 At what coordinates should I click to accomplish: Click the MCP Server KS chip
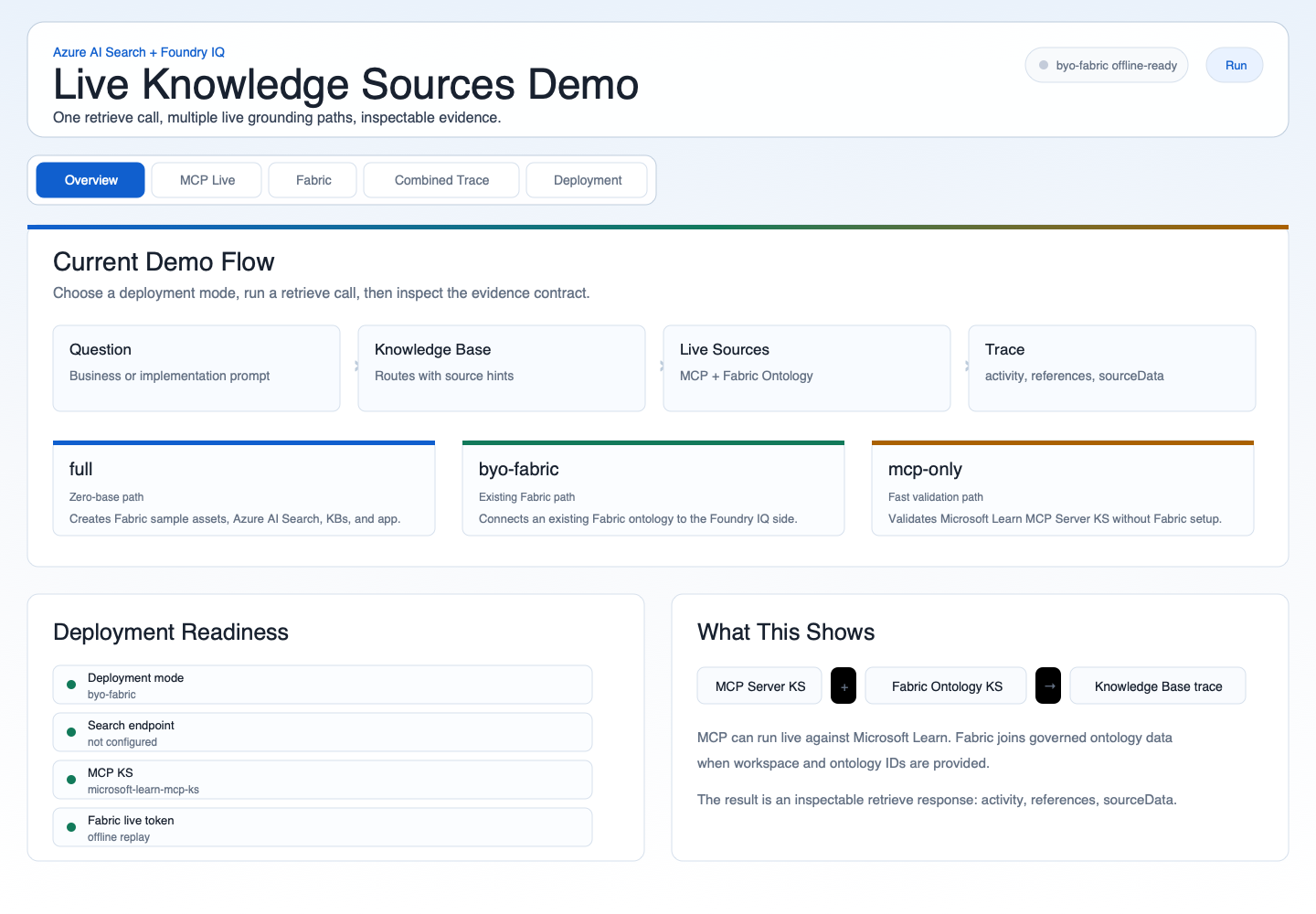click(759, 686)
